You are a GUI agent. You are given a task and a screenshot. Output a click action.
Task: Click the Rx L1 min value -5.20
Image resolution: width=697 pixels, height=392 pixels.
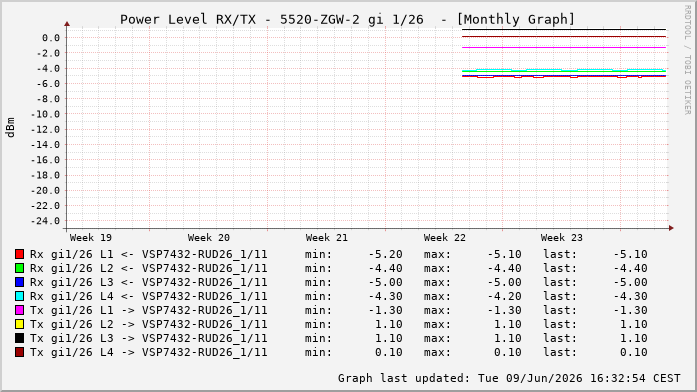coord(385,255)
